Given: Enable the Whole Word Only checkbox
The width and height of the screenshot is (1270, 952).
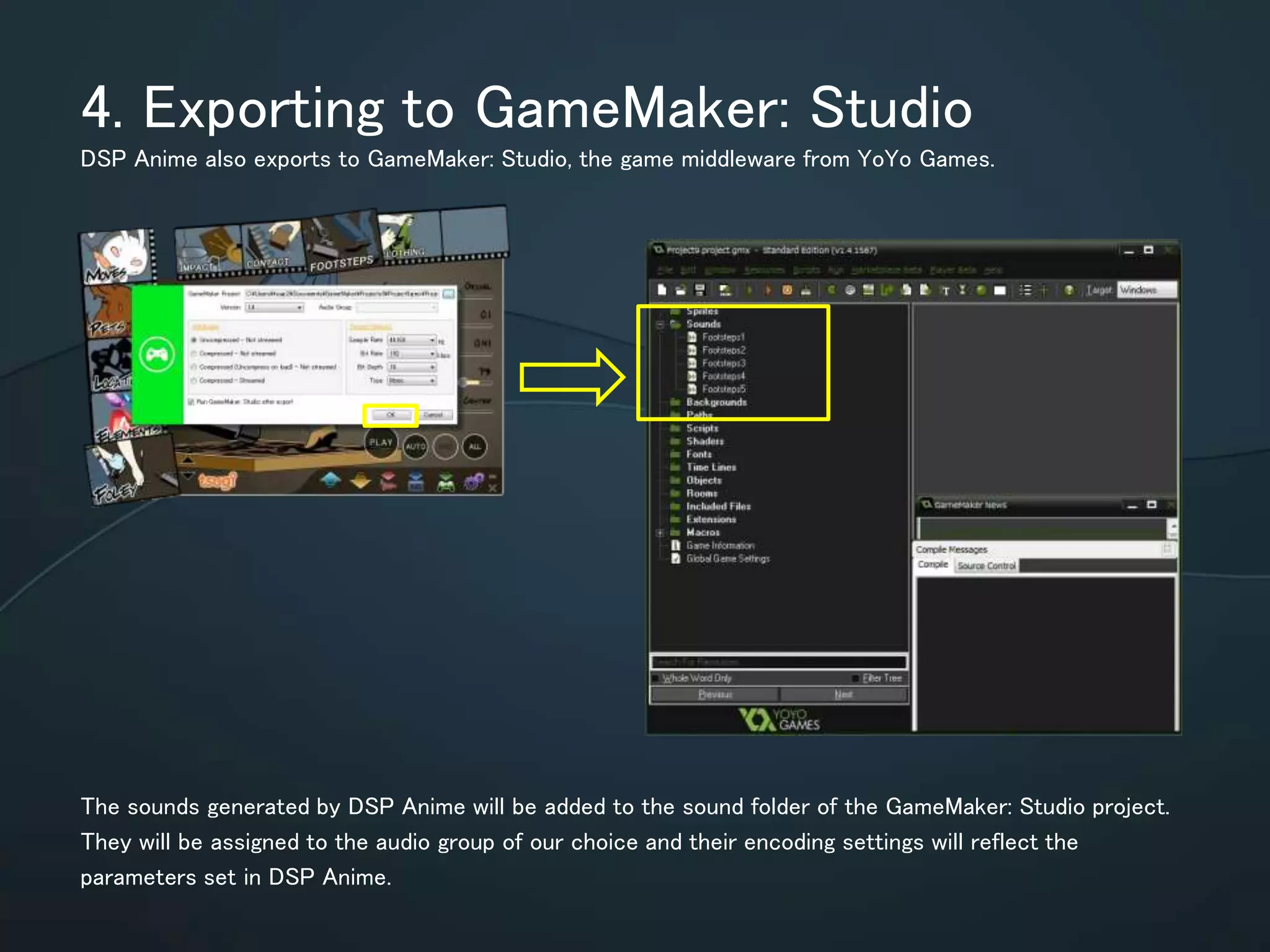Looking at the screenshot, I should point(656,678).
